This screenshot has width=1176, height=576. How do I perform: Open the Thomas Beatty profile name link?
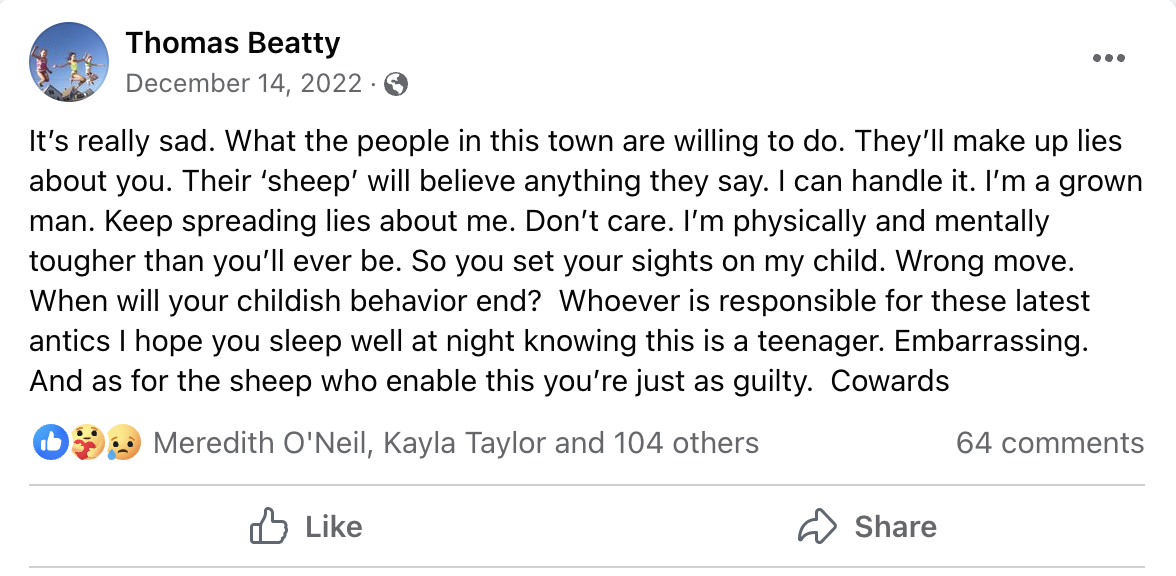pos(233,44)
